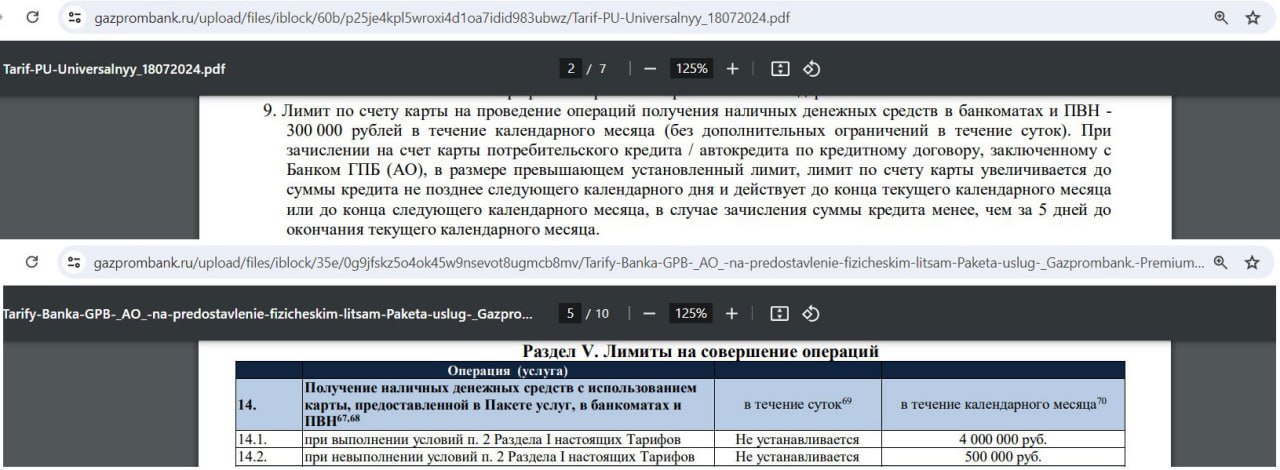Fit to page in the 7-page PDF viewer
Image resolution: width=1280 pixels, height=470 pixels.
(x=781, y=69)
